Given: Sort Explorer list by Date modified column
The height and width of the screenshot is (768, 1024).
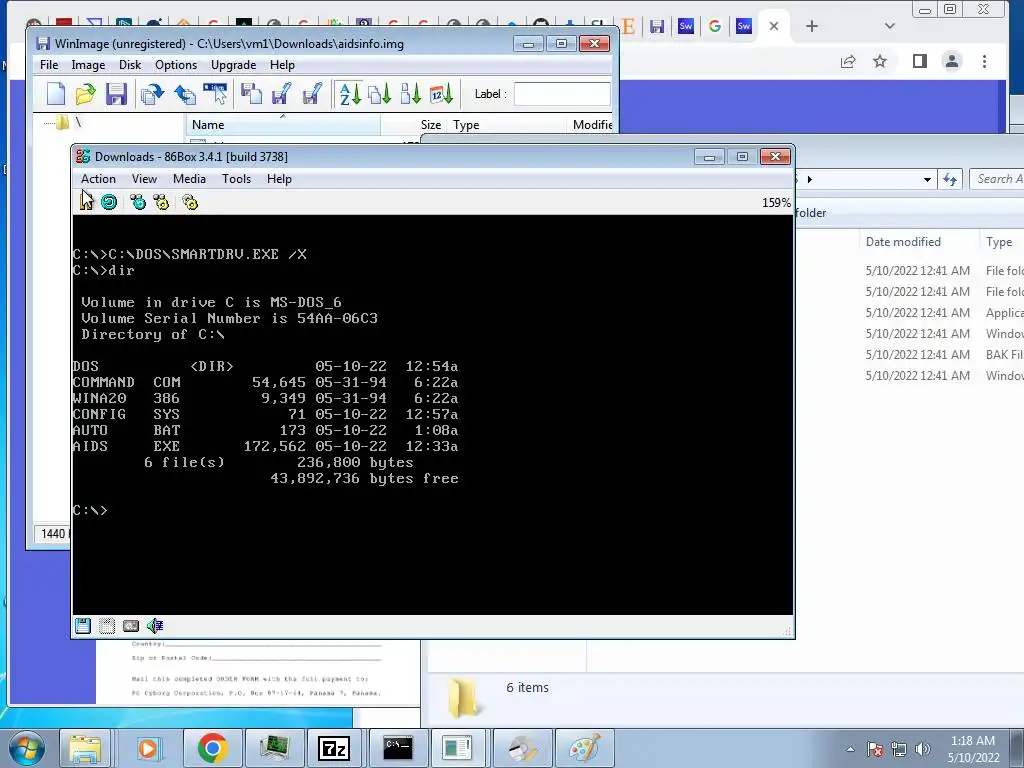Looking at the screenshot, I should [x=920, y=242].
